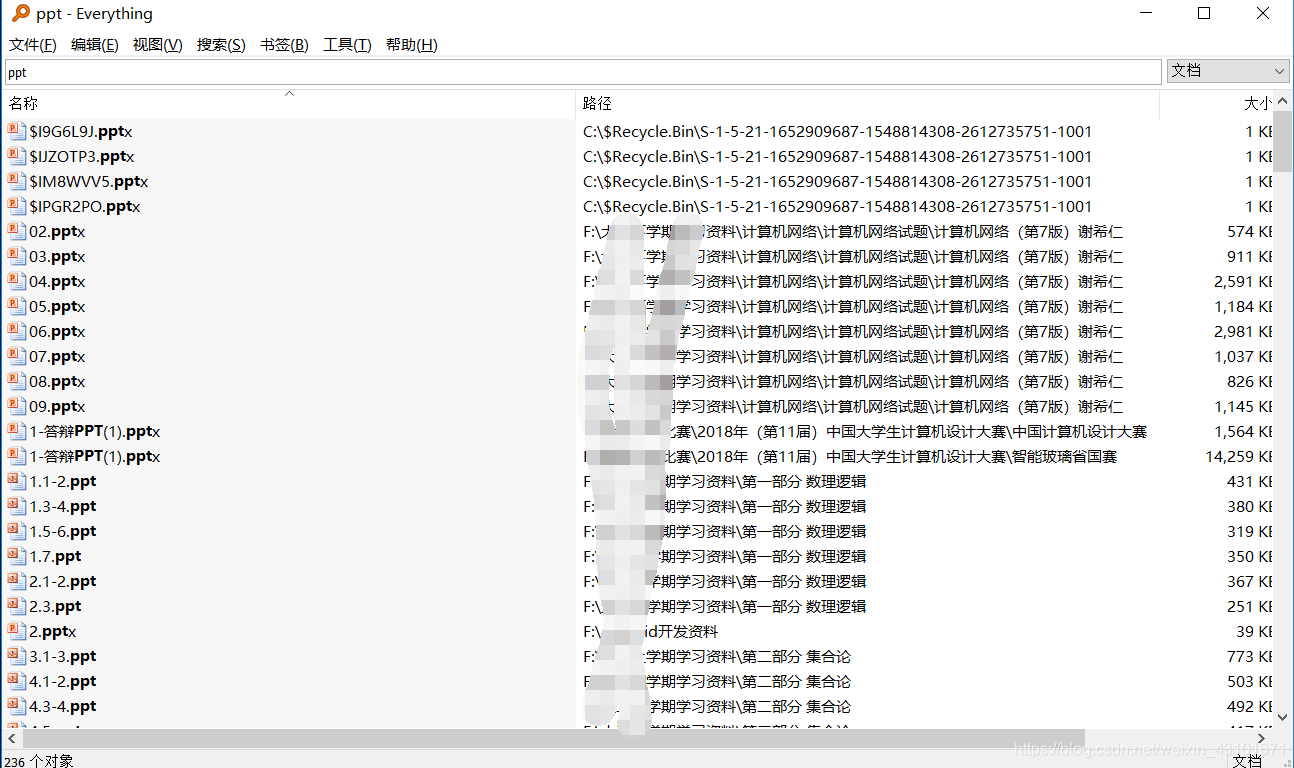Screen dimensions: 1294x768
Task: Click the file icon of 1.7.ppt
Action: (16, 556)
